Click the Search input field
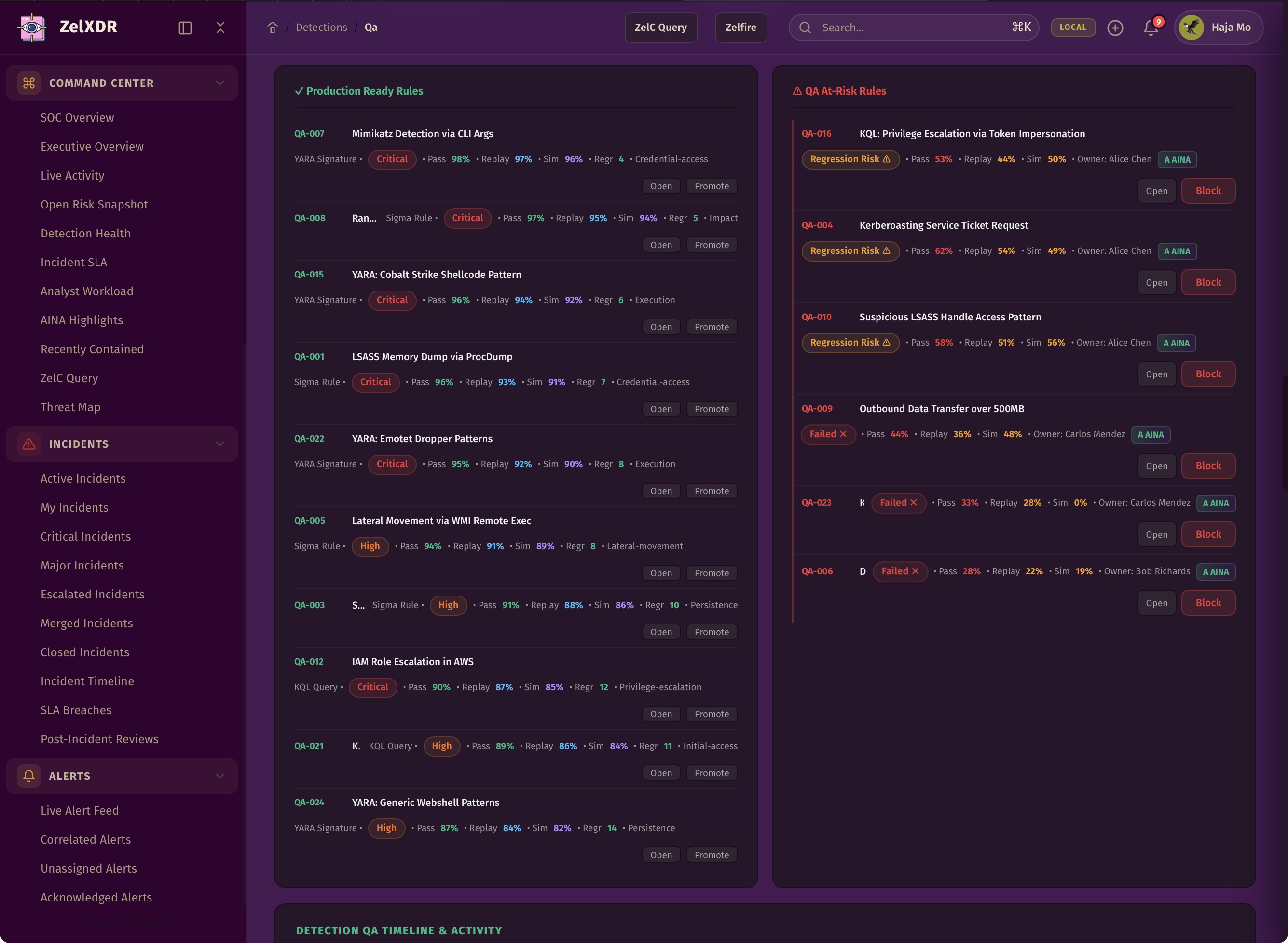This screenshot has height=943, width=1288. point(913,28)
